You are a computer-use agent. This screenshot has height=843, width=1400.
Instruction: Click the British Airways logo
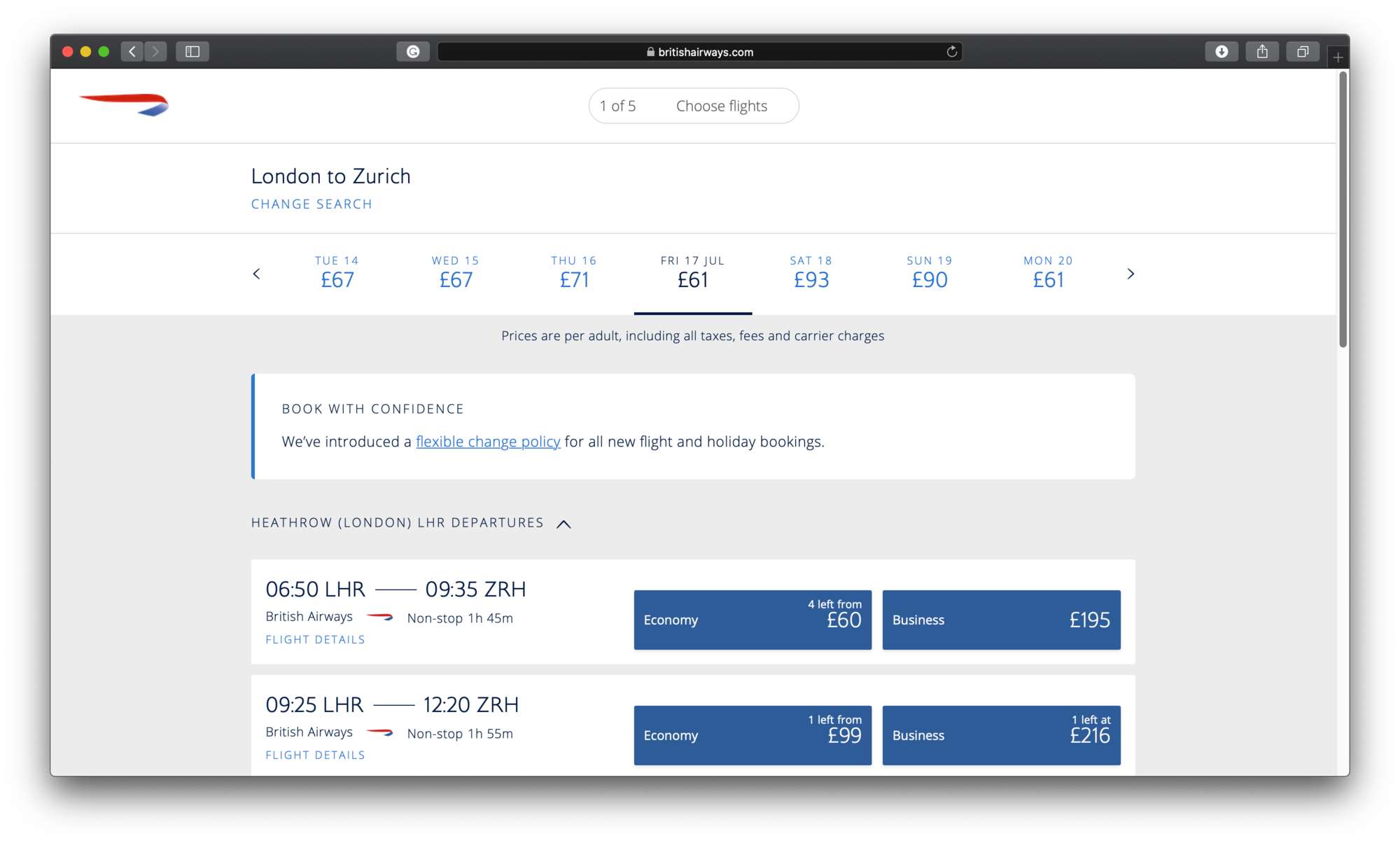[125, 104]
